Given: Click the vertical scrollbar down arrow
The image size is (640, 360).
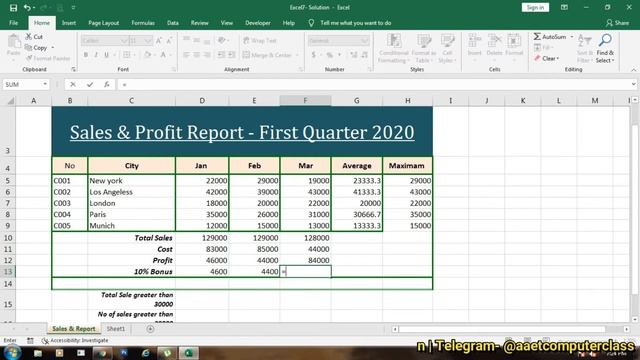Looking at the screenshot, I should [x=635, y=320].
